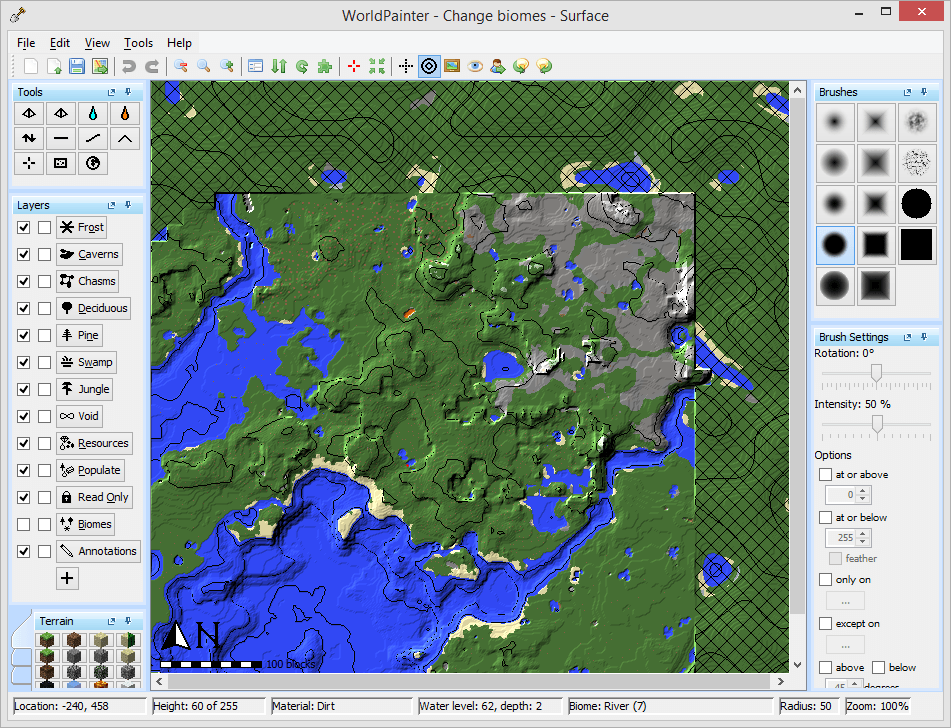Select the globe tool in Tools panel

coord(93,163)
